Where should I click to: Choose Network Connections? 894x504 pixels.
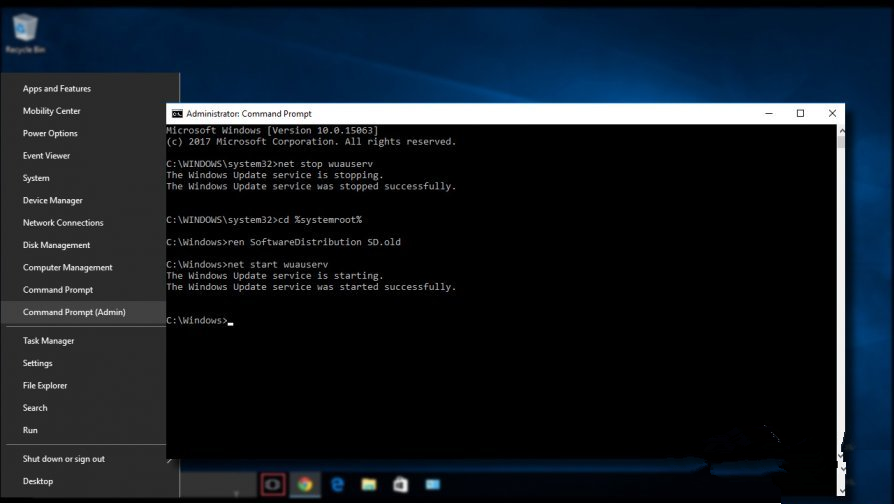63,222
